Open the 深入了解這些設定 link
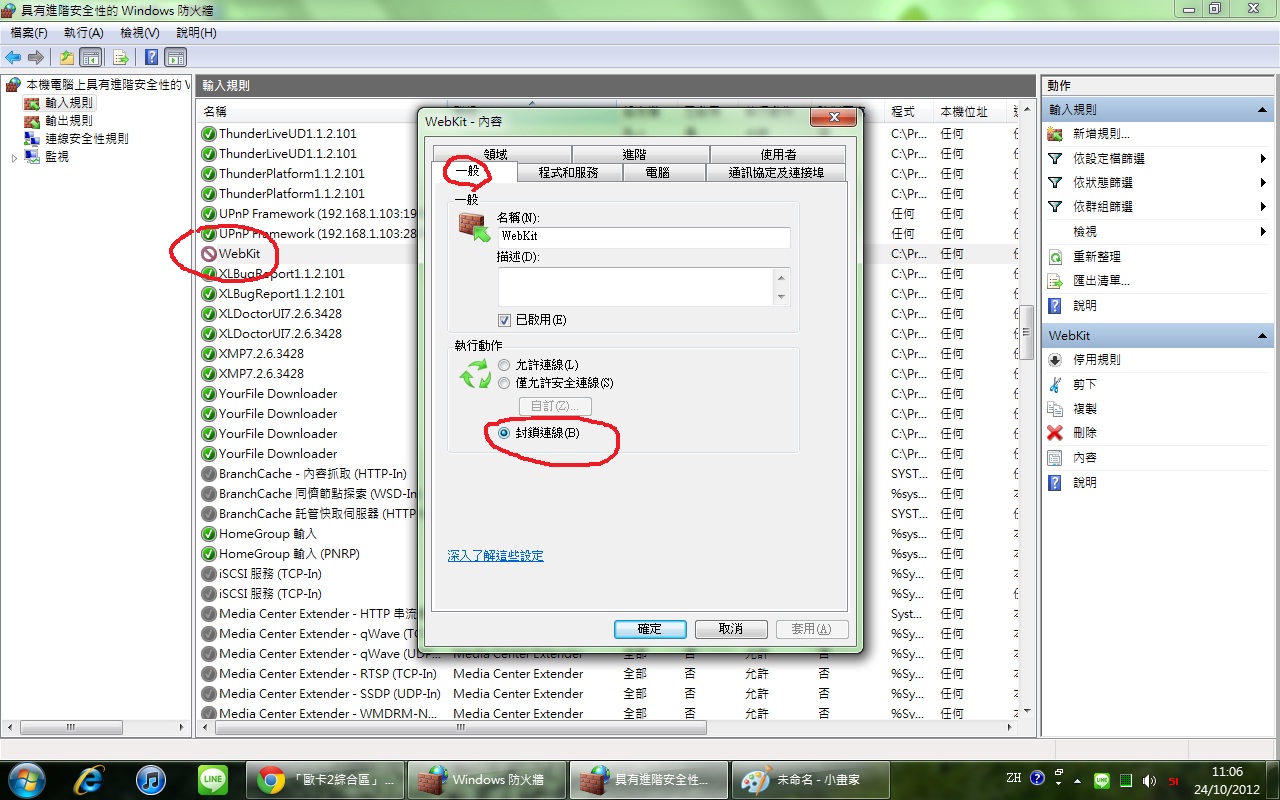 pos(495,555)
